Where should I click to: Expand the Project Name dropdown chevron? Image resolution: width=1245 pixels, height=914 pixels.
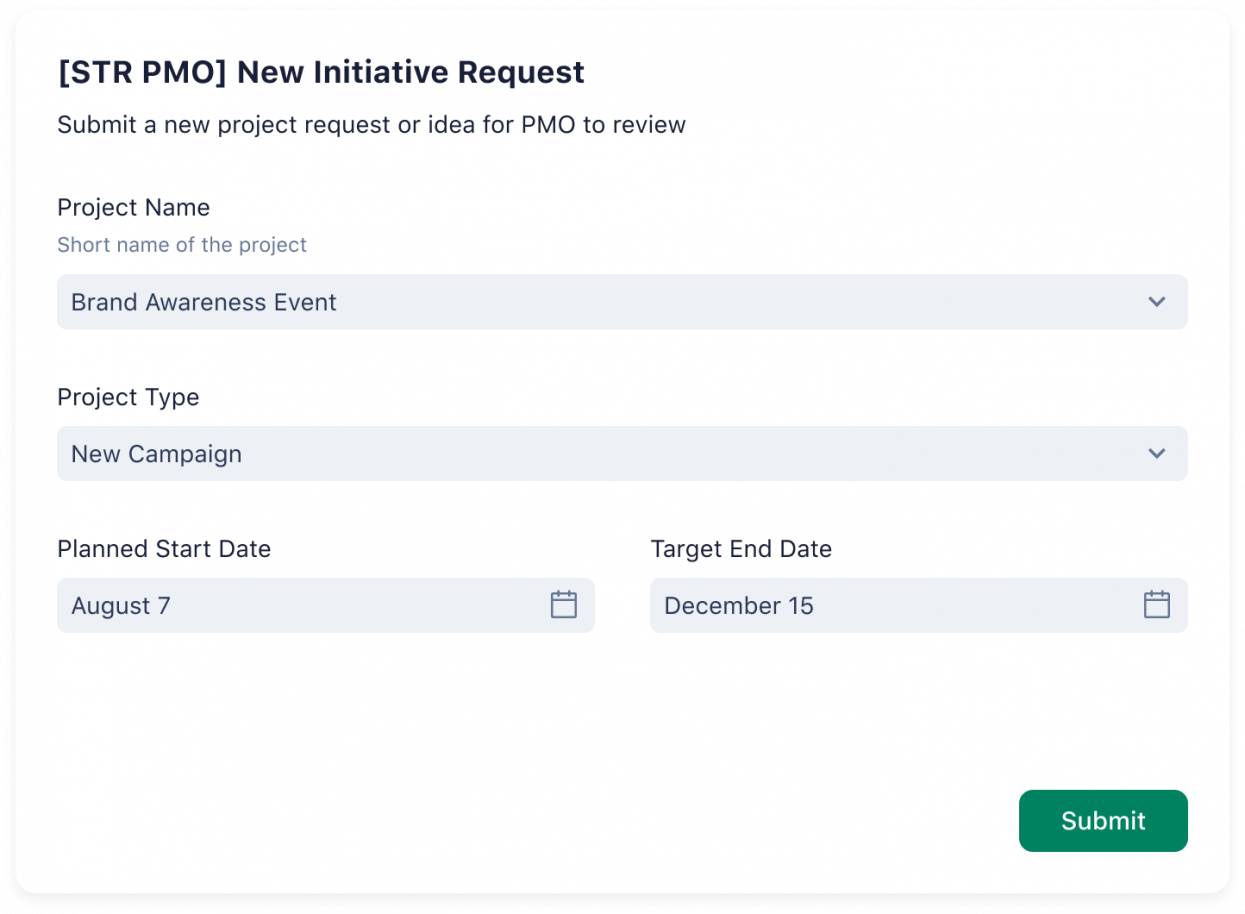click(x=1157, y=302)
